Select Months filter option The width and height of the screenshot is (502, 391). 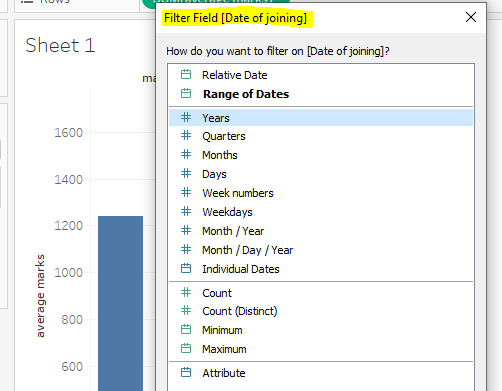coord(321,155)
